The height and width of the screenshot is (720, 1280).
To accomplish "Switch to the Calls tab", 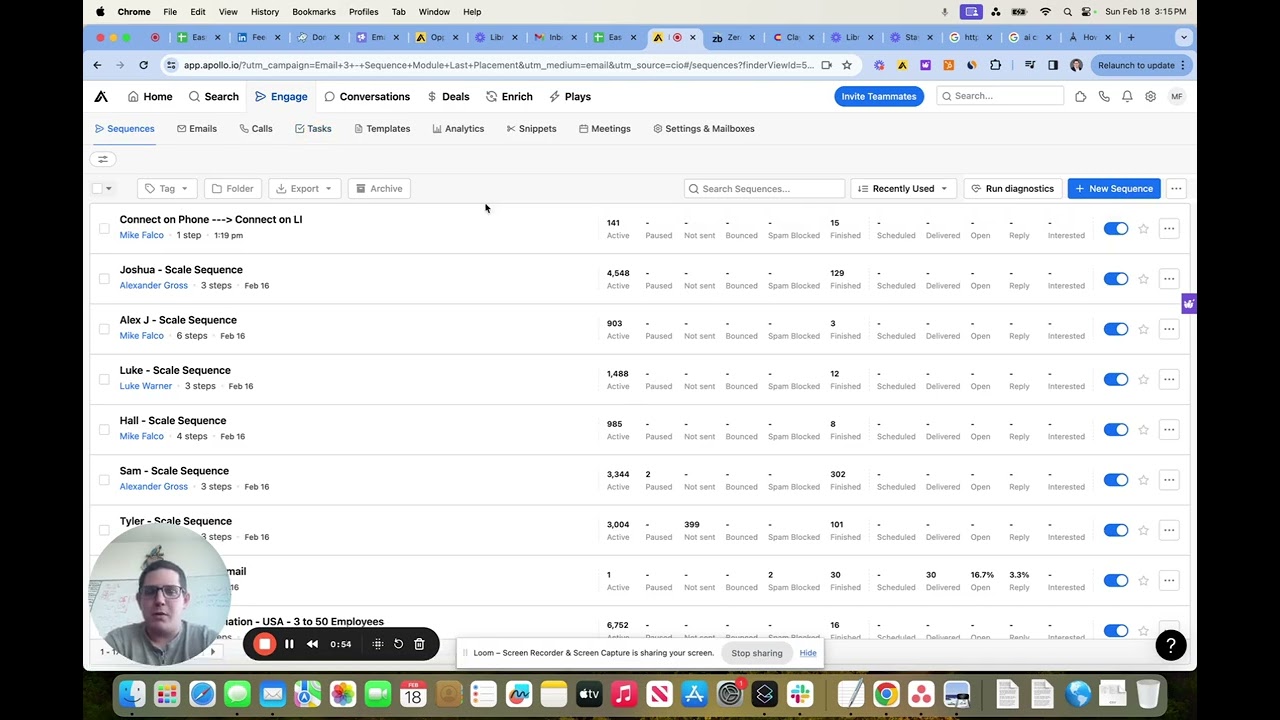I will pyautogui.click(x=256, y=129).
